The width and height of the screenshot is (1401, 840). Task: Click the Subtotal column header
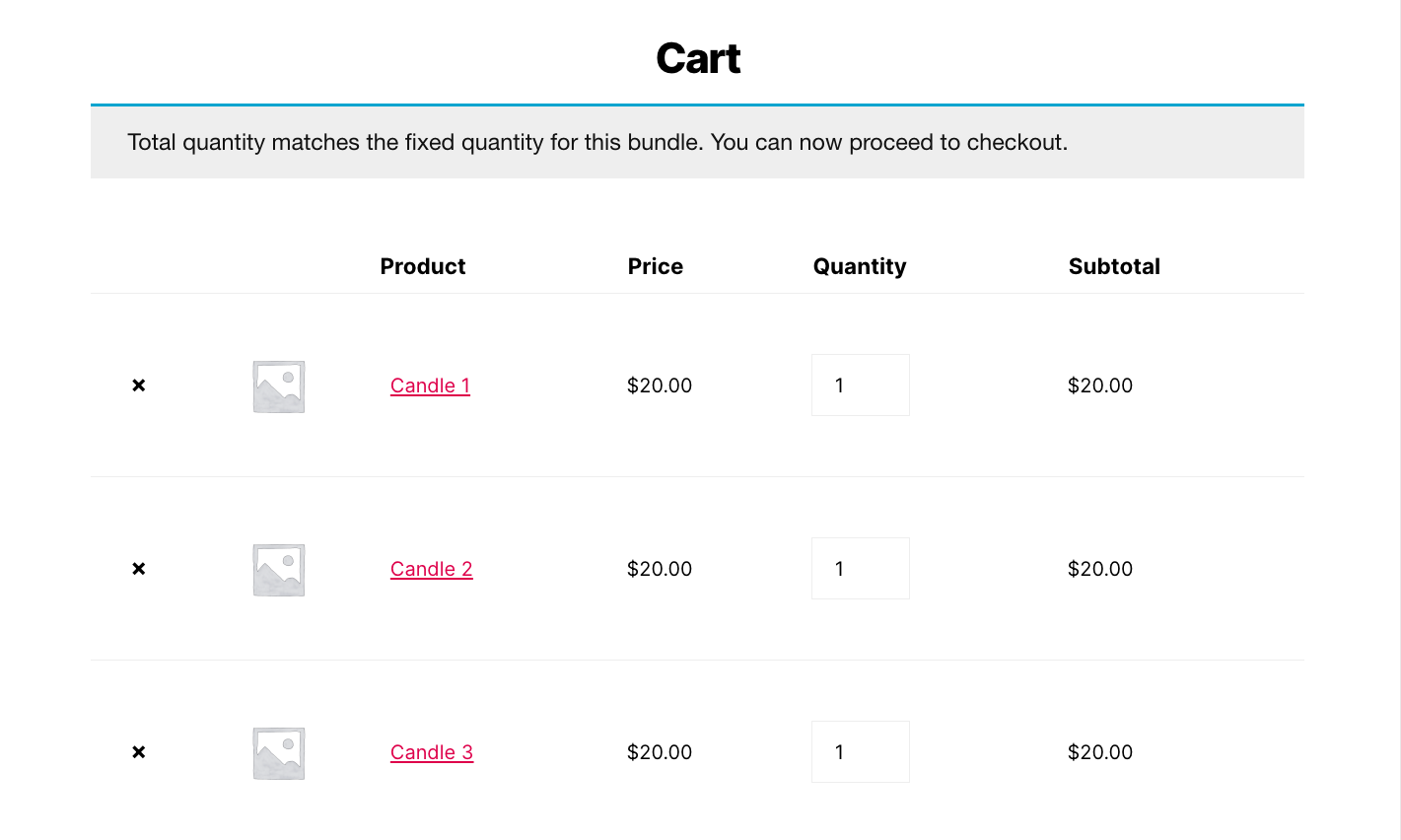pos(1114,266)
